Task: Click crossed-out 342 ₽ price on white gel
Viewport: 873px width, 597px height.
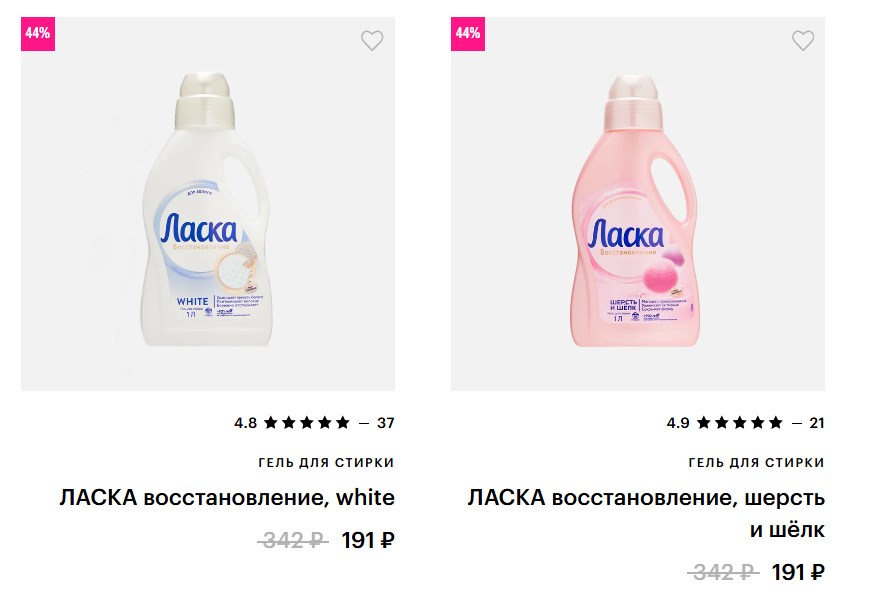Action: [x=292, y=541]
